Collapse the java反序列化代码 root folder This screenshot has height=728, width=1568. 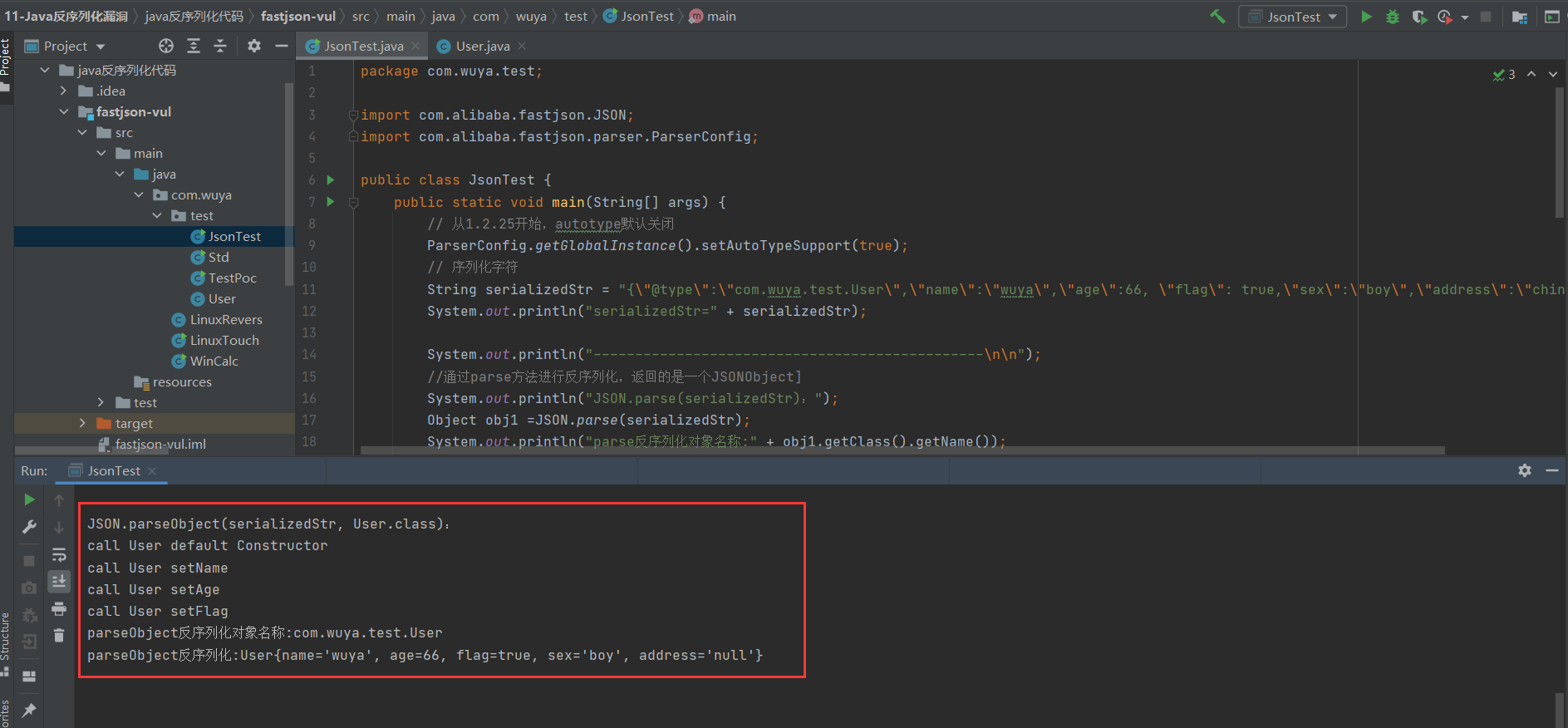point(45,70)
